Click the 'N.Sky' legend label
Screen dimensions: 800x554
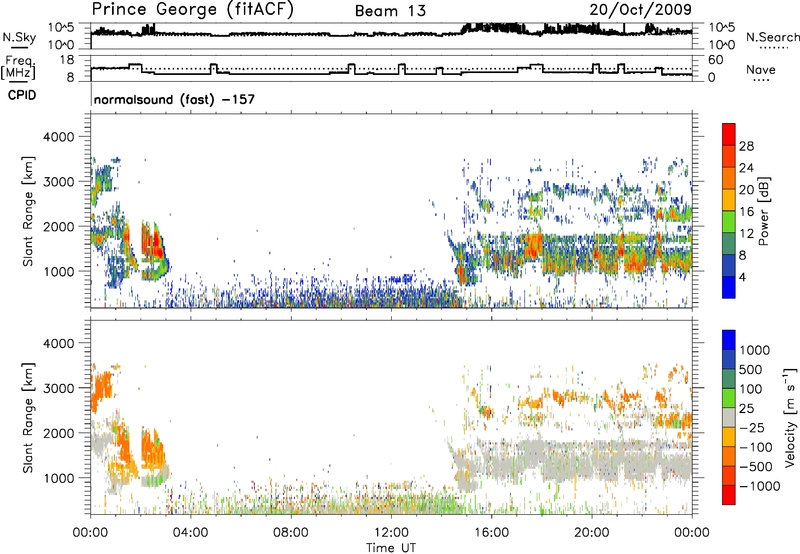click(19, 37)
